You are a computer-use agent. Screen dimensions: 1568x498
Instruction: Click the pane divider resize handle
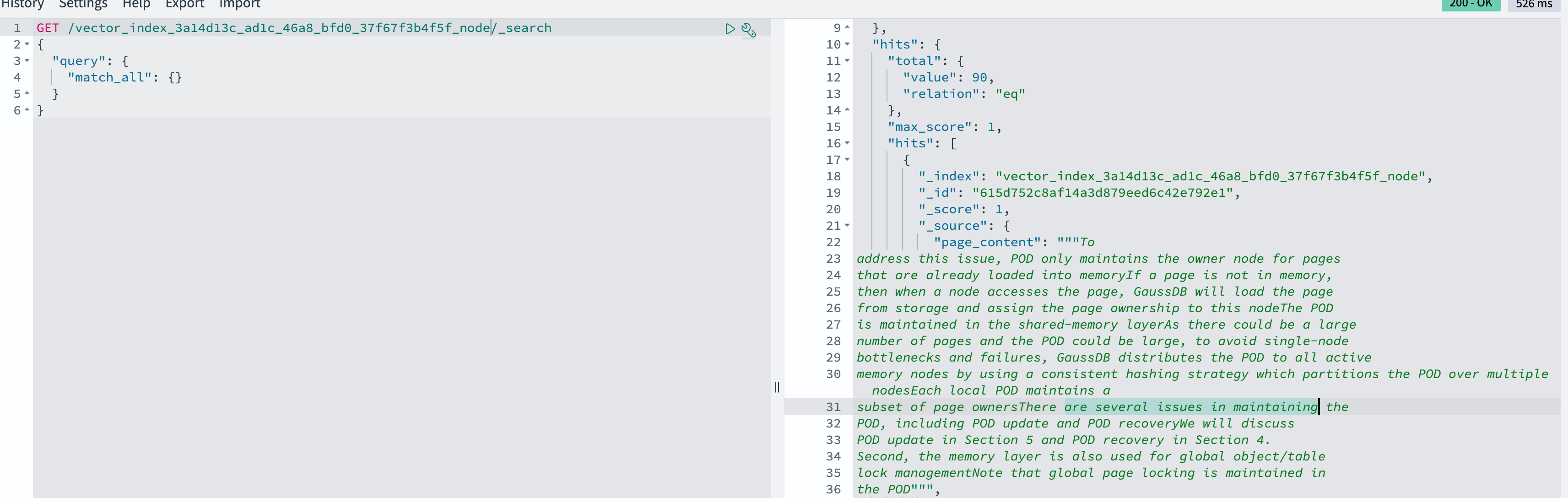[x=777, y=387]
